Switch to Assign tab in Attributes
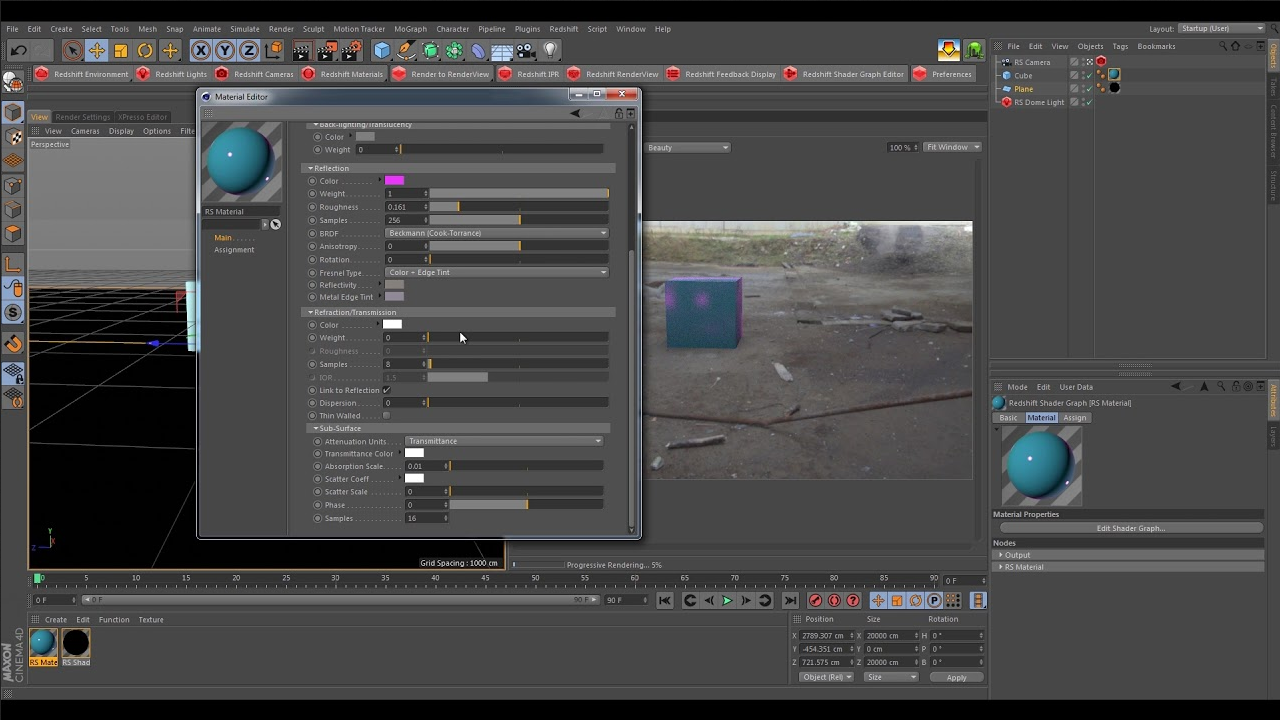Screen dimensions: 1280x720 (1075, 418)
